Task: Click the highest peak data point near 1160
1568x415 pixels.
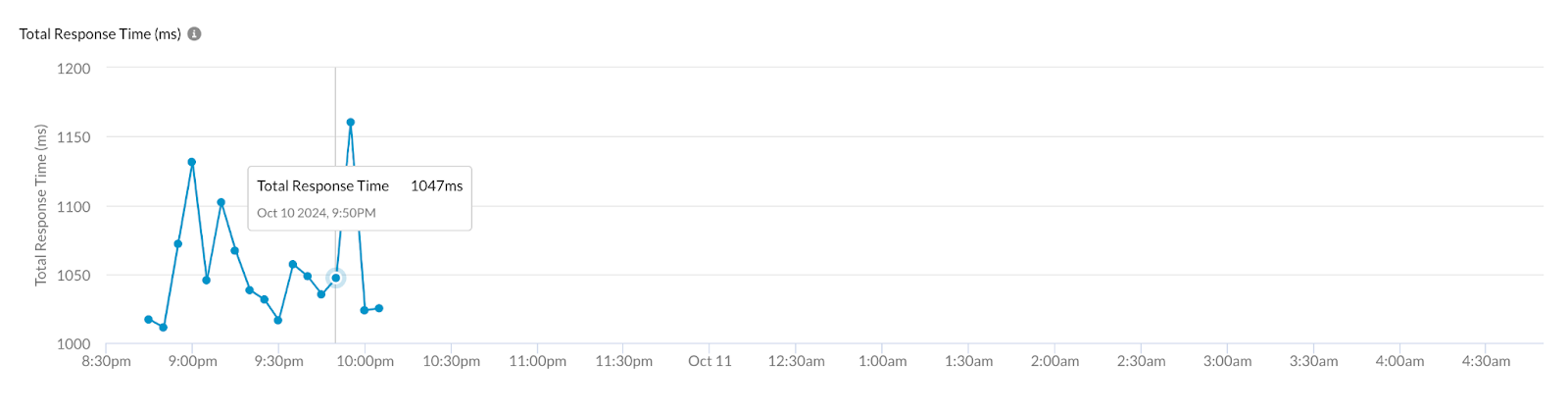Action: pos(351,123)
